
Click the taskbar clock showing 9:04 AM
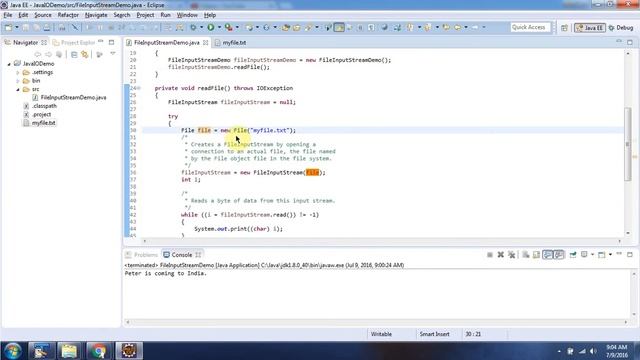[616, 351]
